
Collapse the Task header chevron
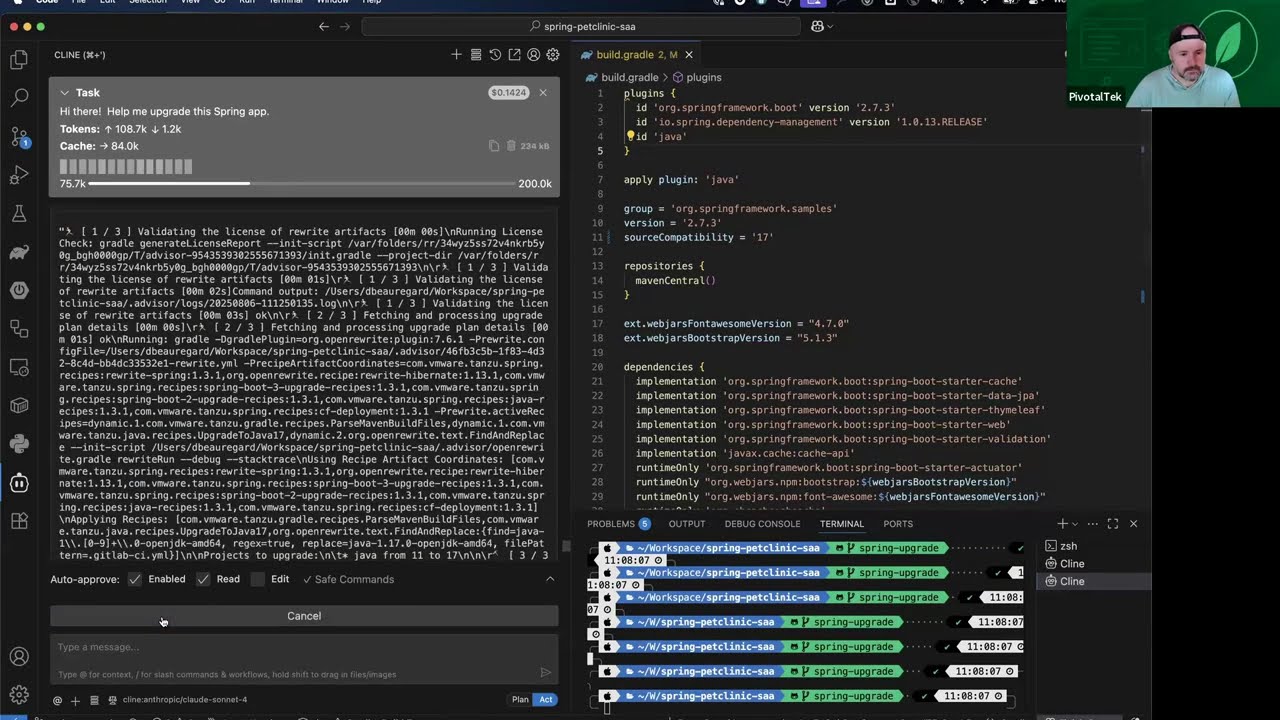pos(64,93)
